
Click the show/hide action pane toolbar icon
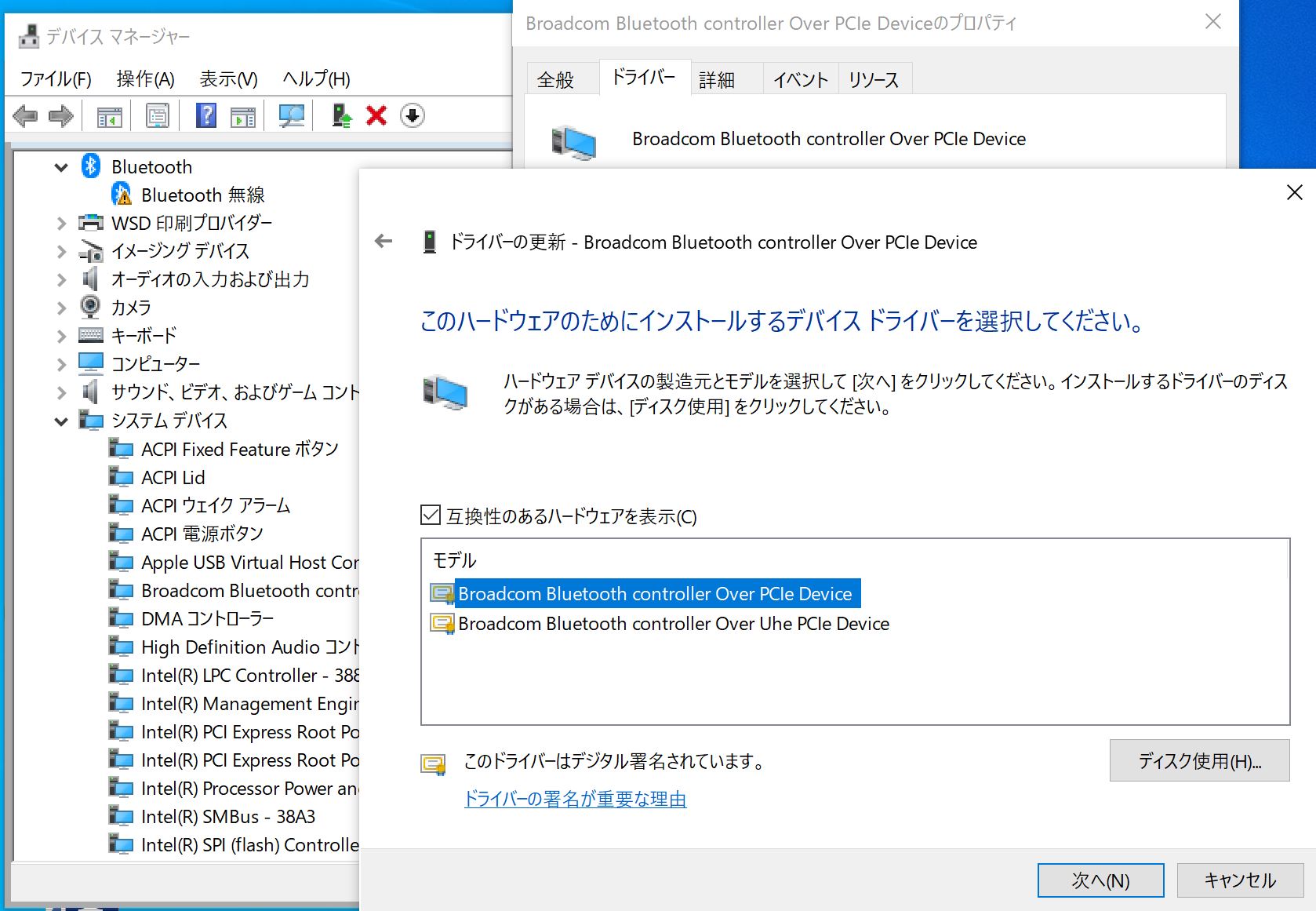tap(243, 116)
